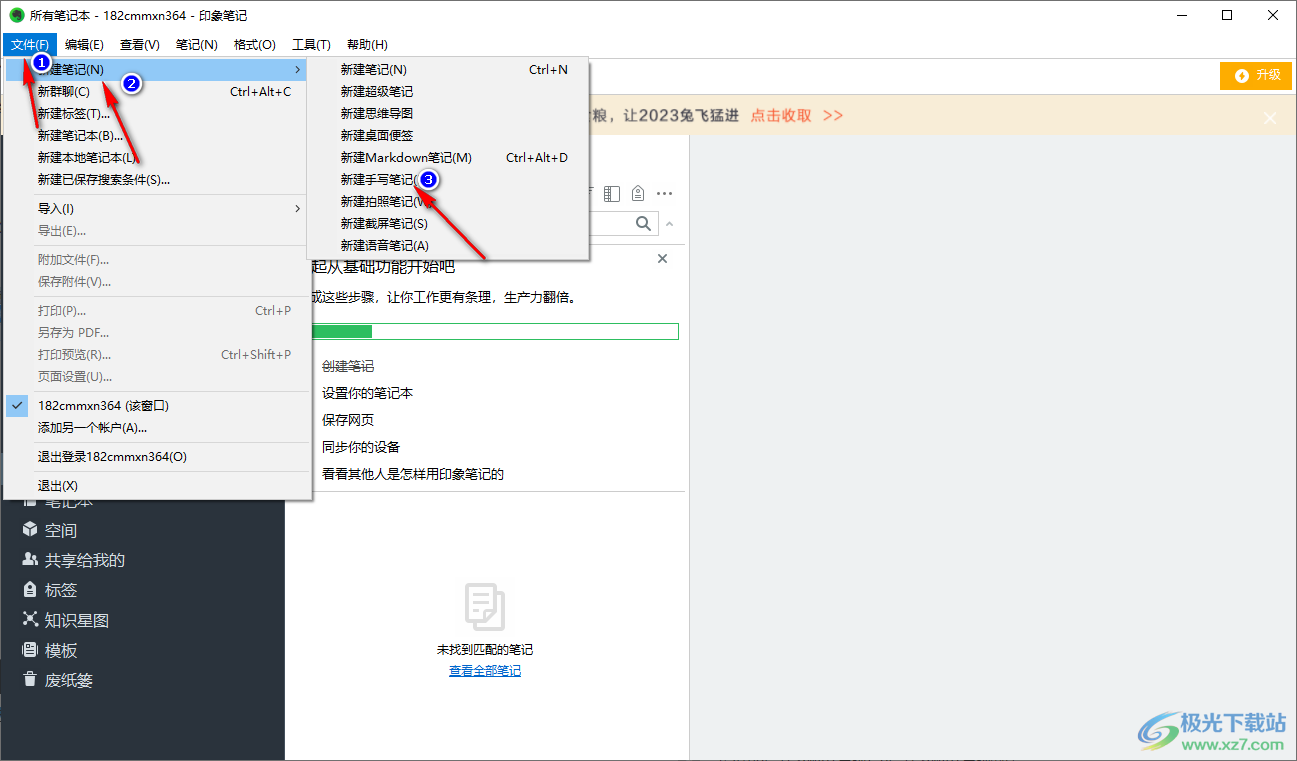Choose 新建本地笔记本(L) menu item
Viewport: 1297px width, 761px height.
click(158, 158)
